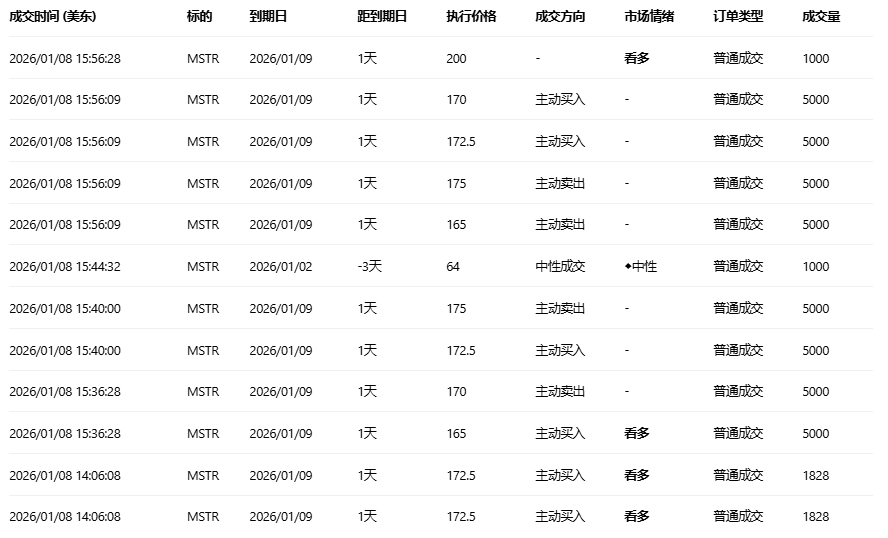The width and height of the screenshot is (888, 538).
Task: Click the 标的 column header
Action: click(x=199, y=17)
